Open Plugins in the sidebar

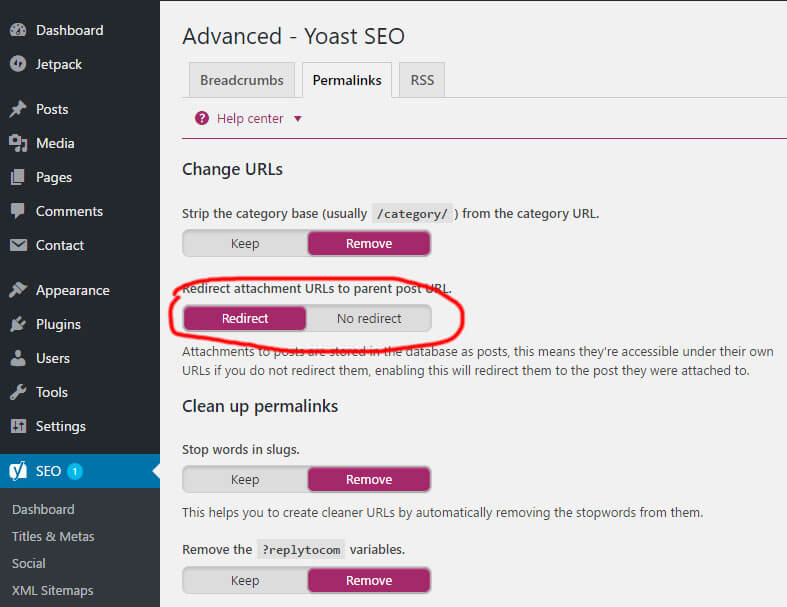58,325
